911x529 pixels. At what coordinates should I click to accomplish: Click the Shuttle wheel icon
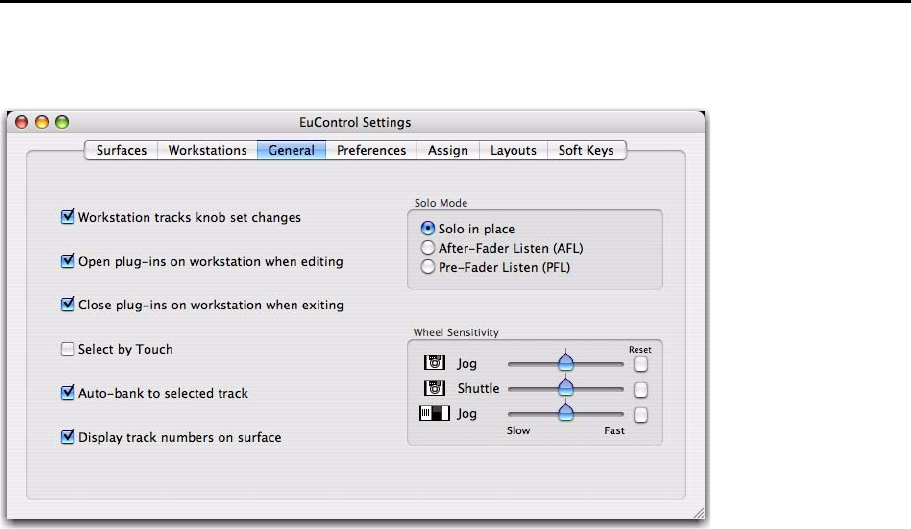pyautogui.click(x=434, y=388)
